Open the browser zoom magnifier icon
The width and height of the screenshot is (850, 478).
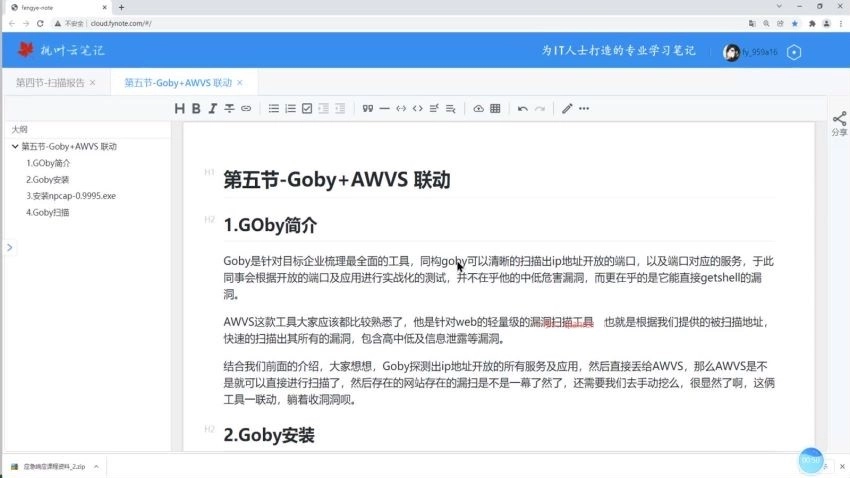[767, 24]
